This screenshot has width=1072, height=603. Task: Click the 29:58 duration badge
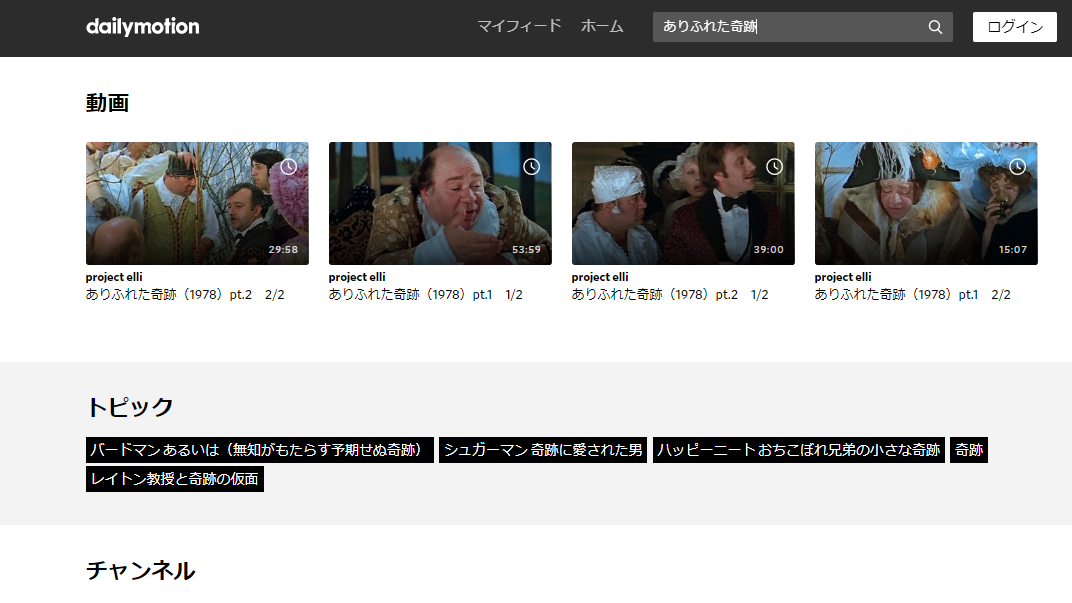point(283,250)
